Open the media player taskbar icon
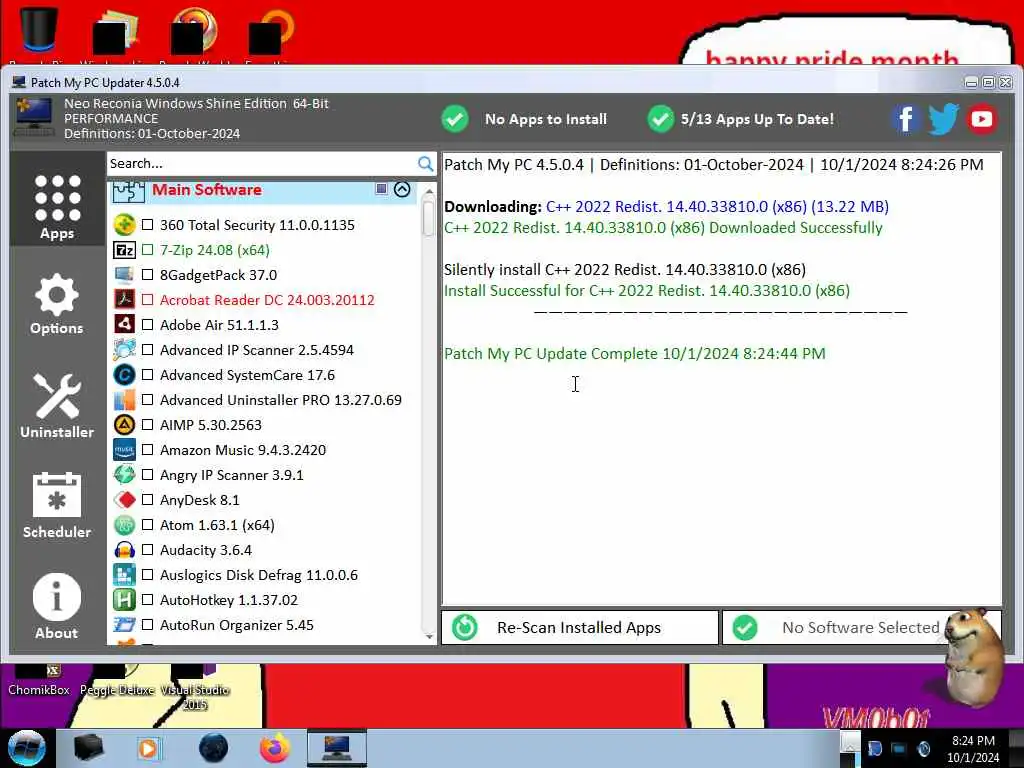The height and width of the screenshot is (768, 1024). (148, 748)
